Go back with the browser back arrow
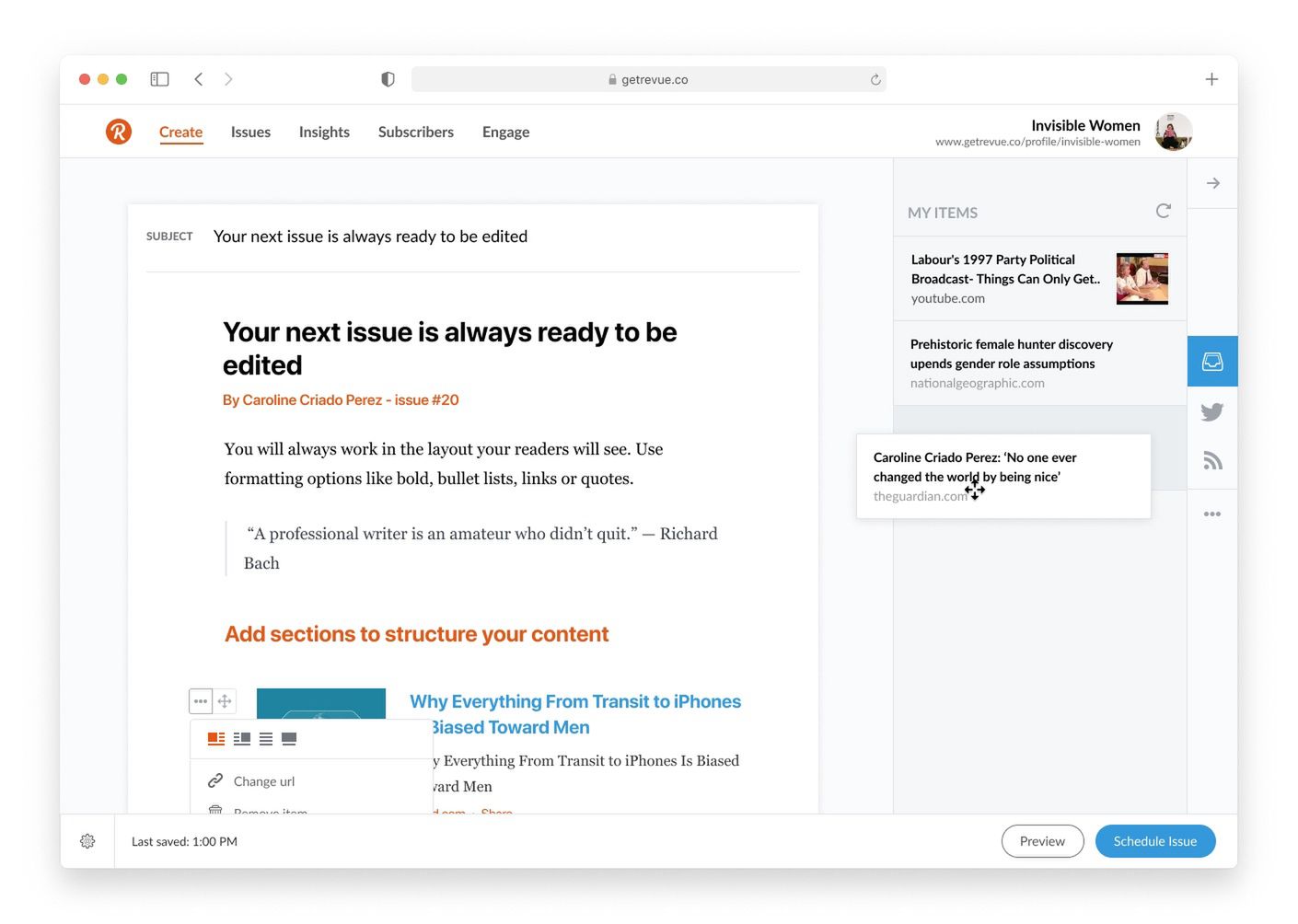 [x=199, y=79]
